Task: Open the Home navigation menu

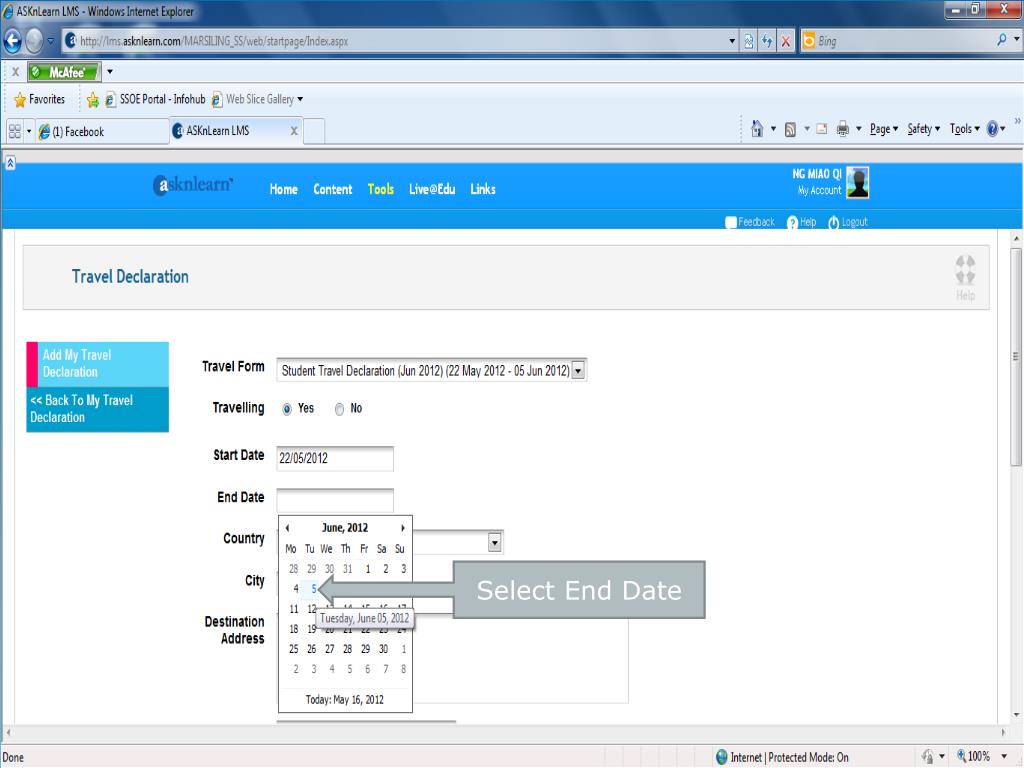Action: (x=283, y=189)
